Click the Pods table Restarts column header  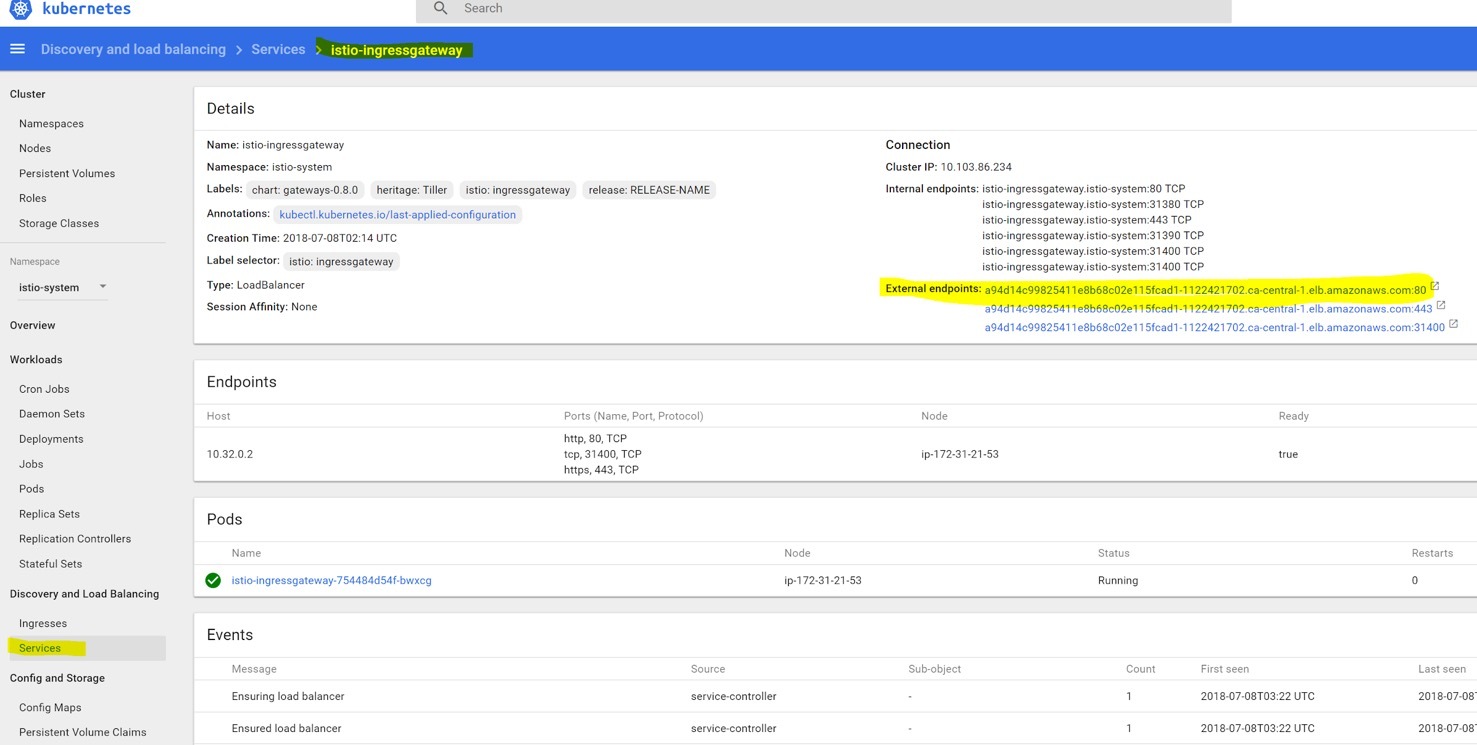pos(1432,553)
